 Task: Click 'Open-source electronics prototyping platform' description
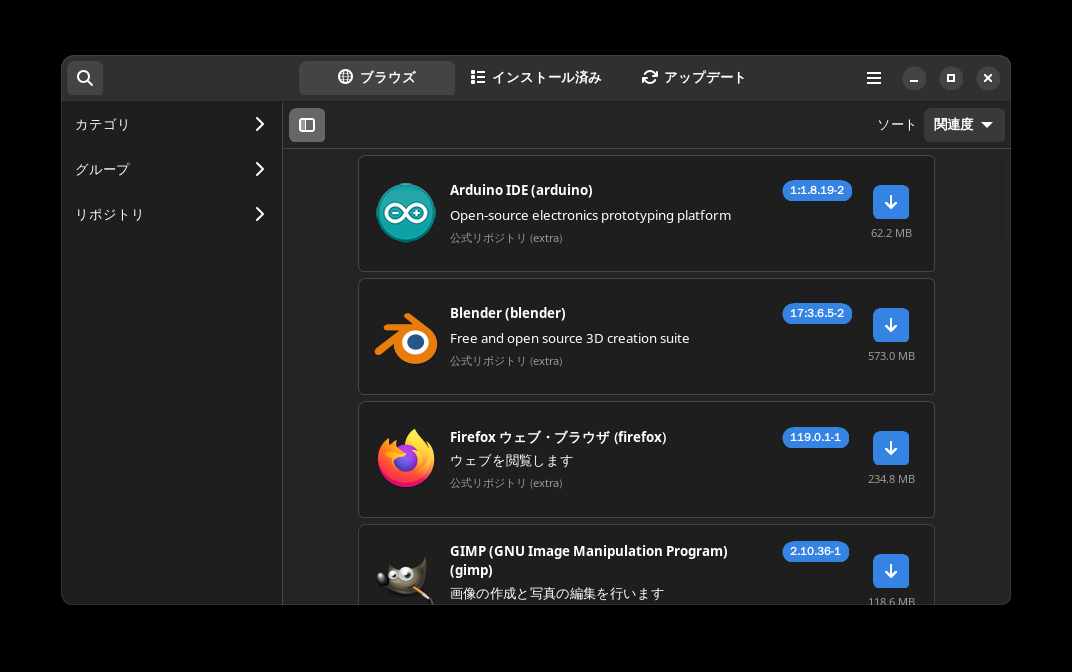click(591, 215)
